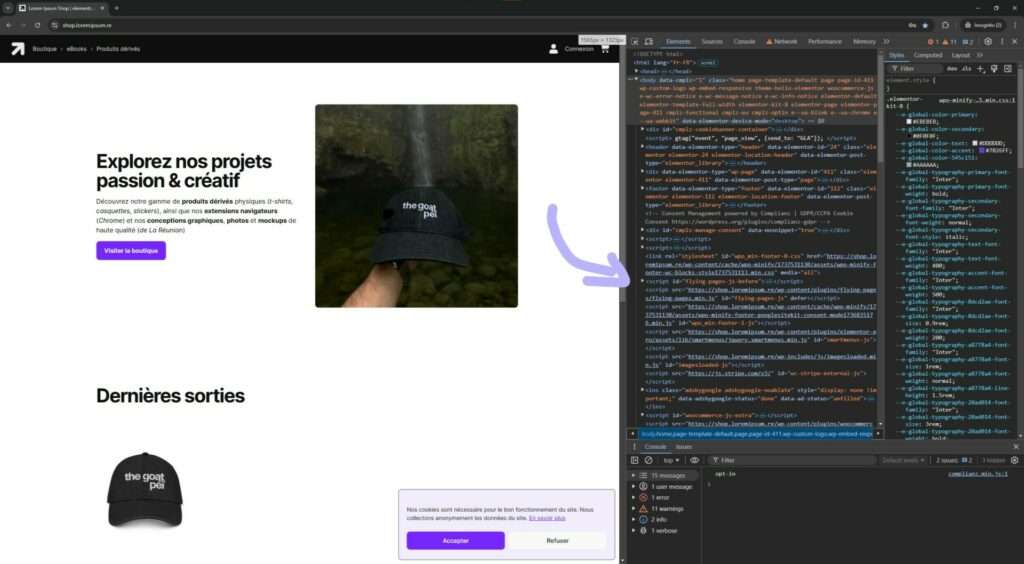Click the Connexion link
The height and width of the screenshot is (564, 1024).
pyautogui.click(x=579, y=49)
